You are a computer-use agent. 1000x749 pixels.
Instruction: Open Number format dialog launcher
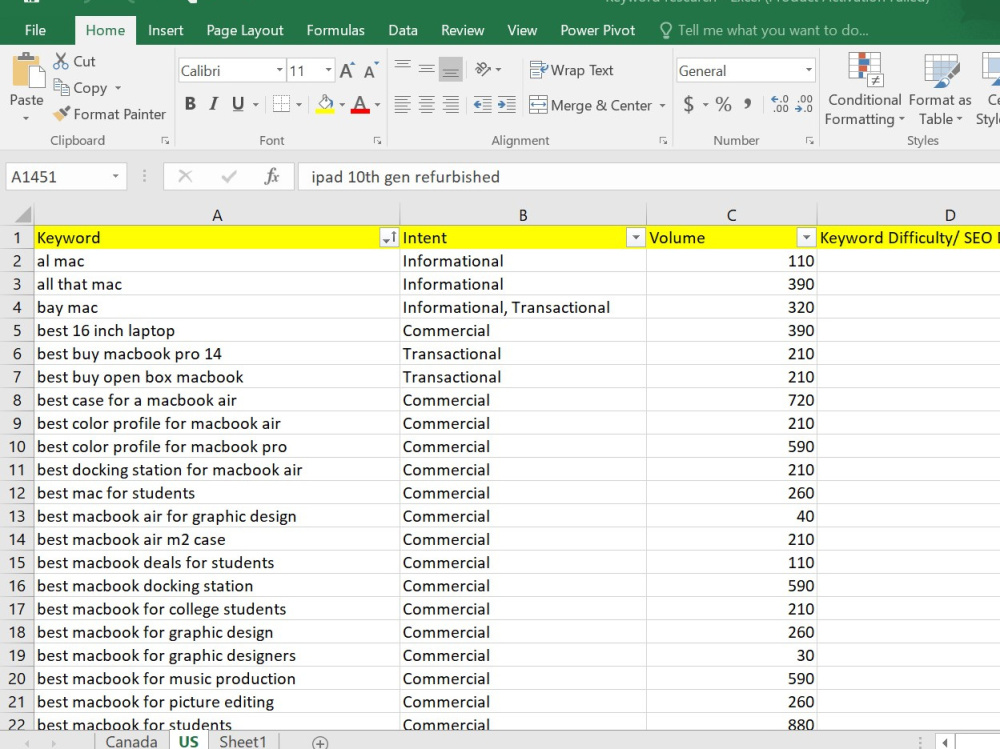[809, 141]
